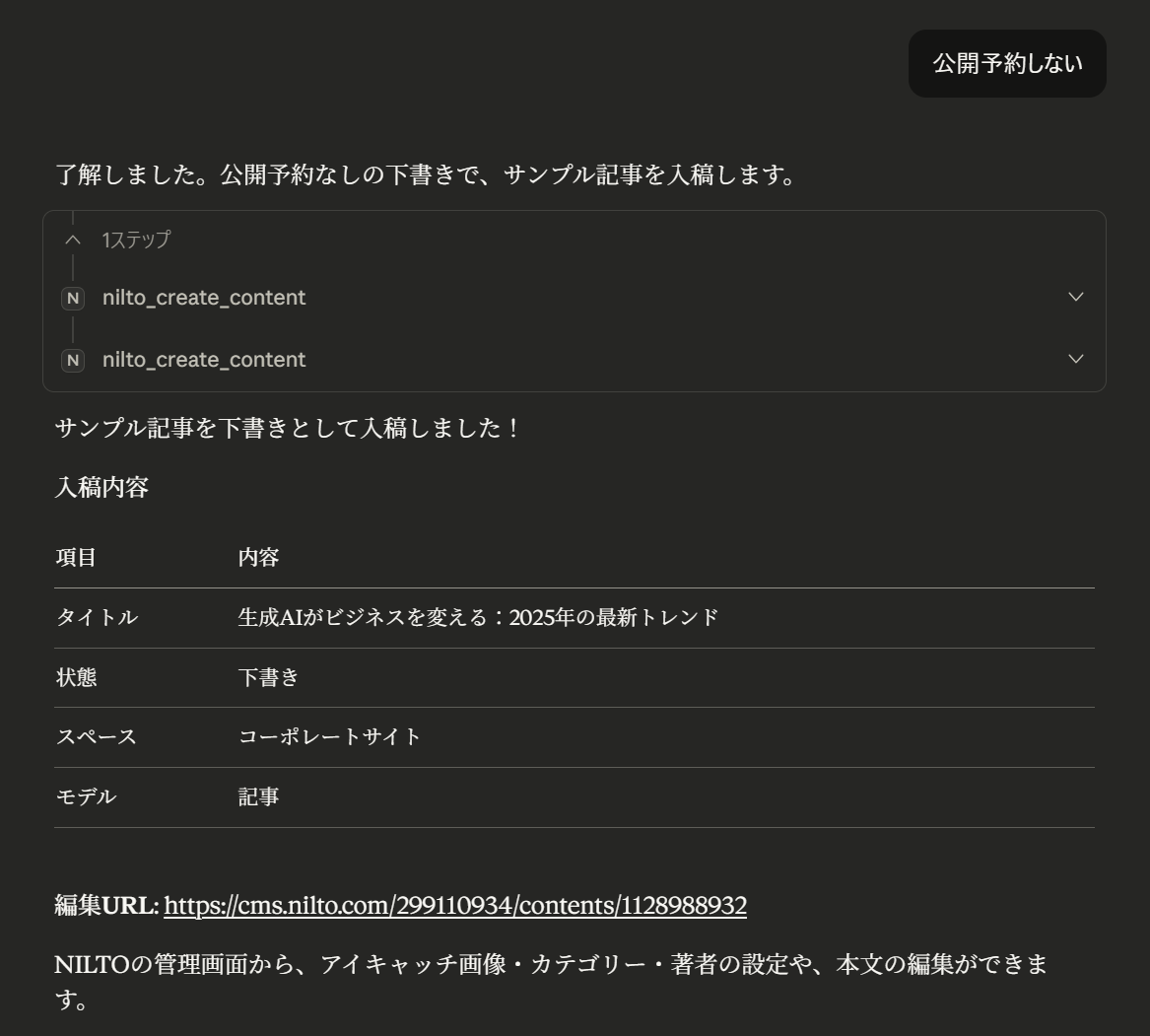Select the nilto_create_content tool step label
1150x1036 pixels.
click(x=205, y=297)
